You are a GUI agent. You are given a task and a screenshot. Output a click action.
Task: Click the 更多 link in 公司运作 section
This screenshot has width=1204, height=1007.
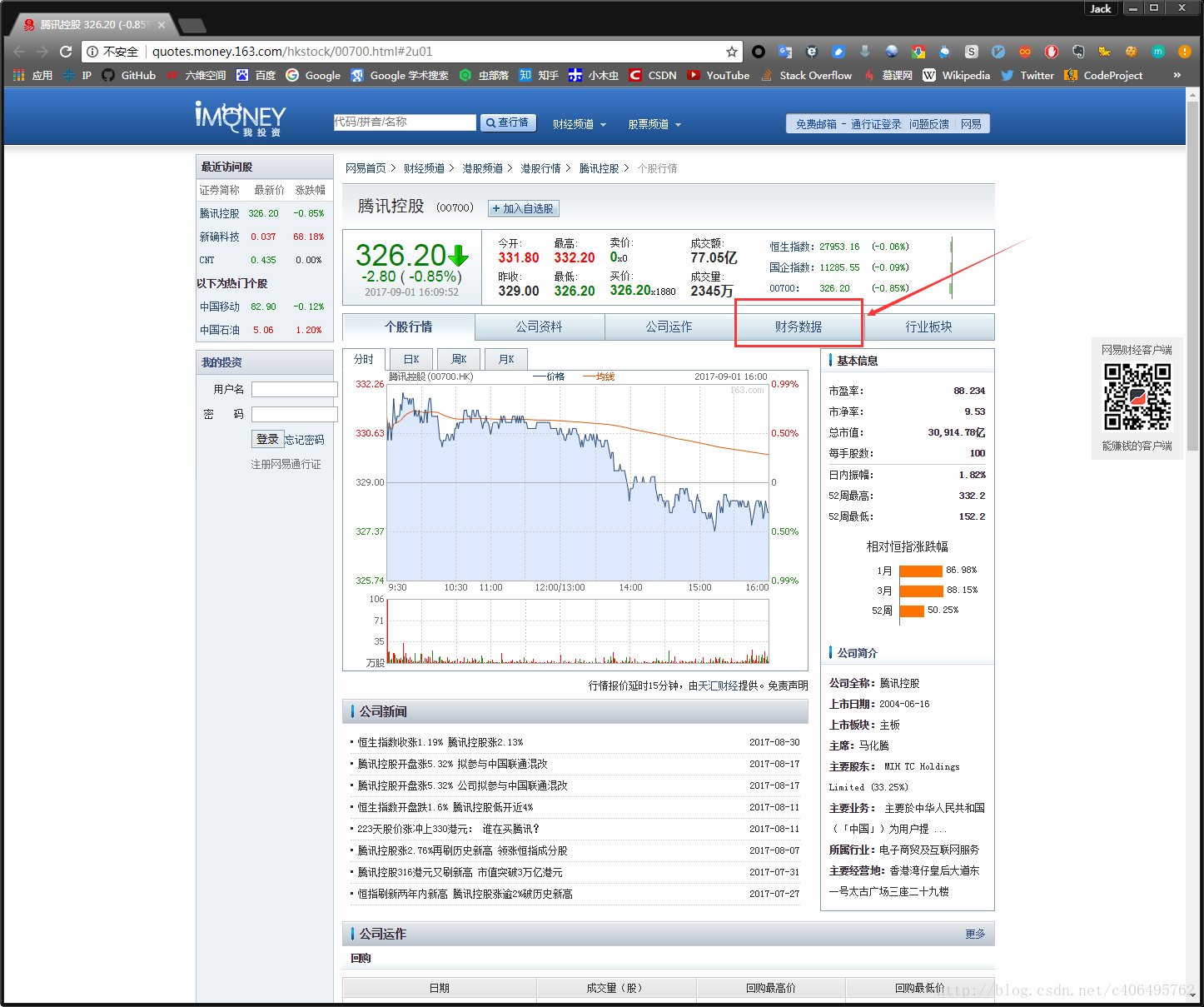pos(975,934)
